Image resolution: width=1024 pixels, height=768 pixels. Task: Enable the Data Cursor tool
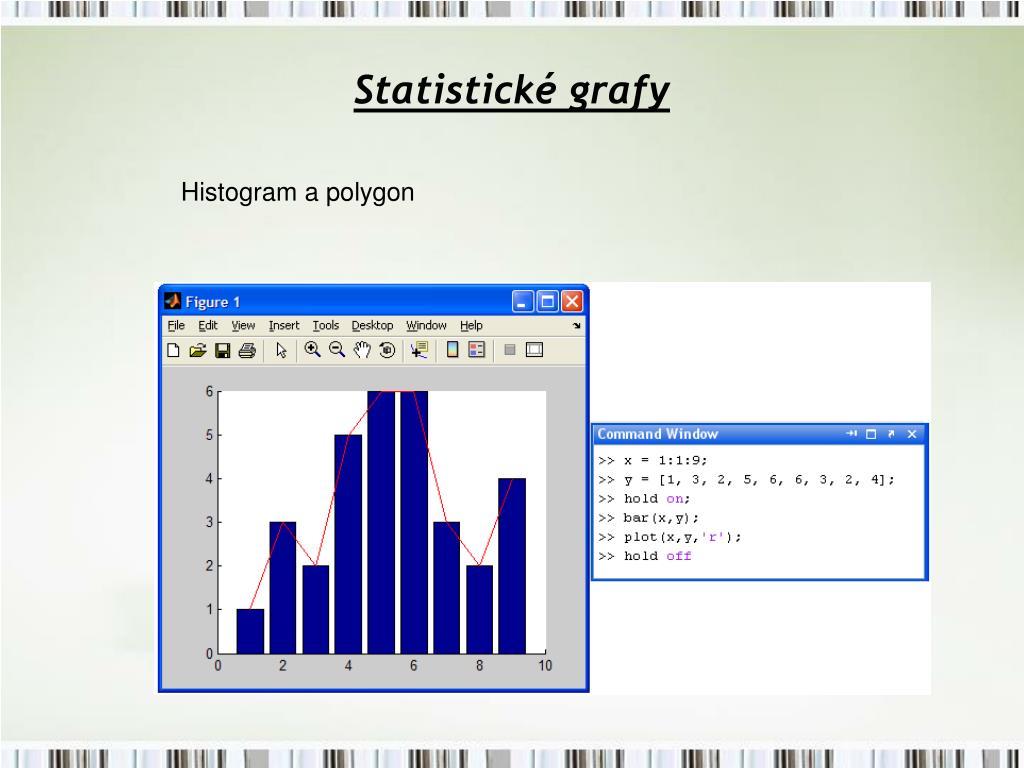click(x=419, y=350)
